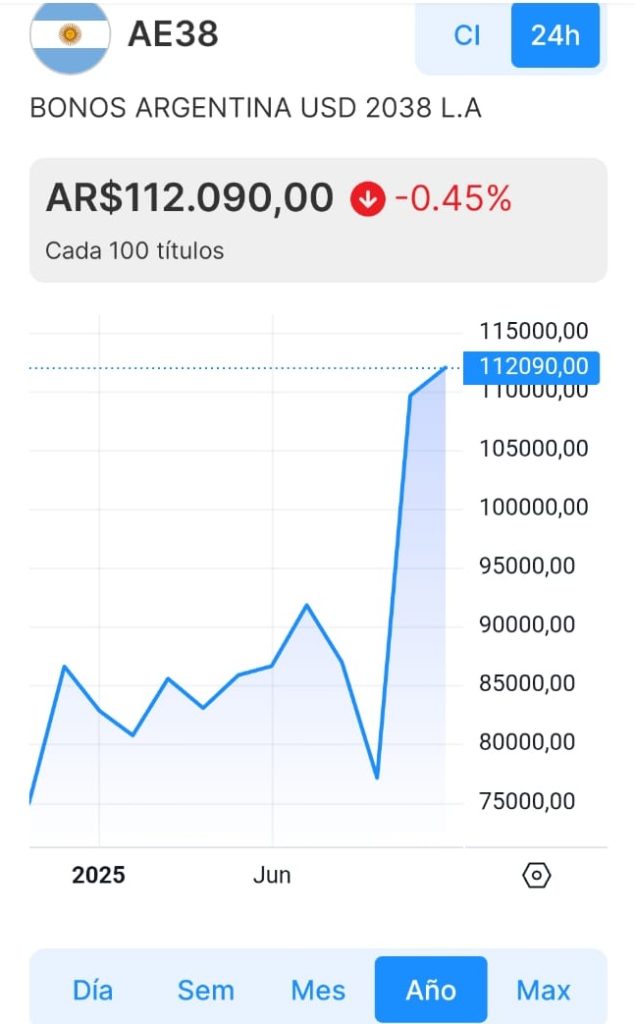Click the AR$112.090,00 price
Viewport: 635px width, 1024px height.
(190, 198)
